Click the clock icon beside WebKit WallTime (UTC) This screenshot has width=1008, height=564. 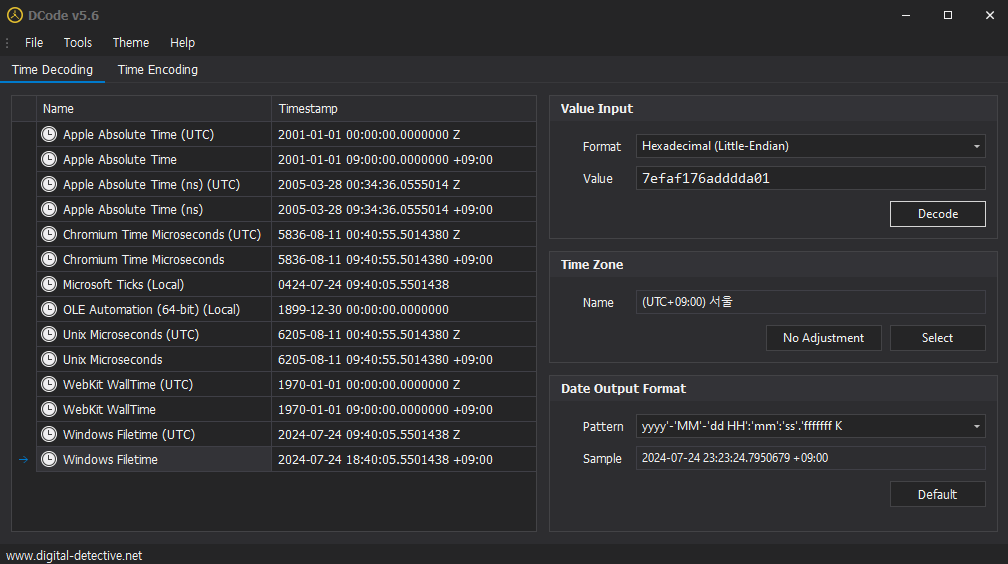coord(49,385)
